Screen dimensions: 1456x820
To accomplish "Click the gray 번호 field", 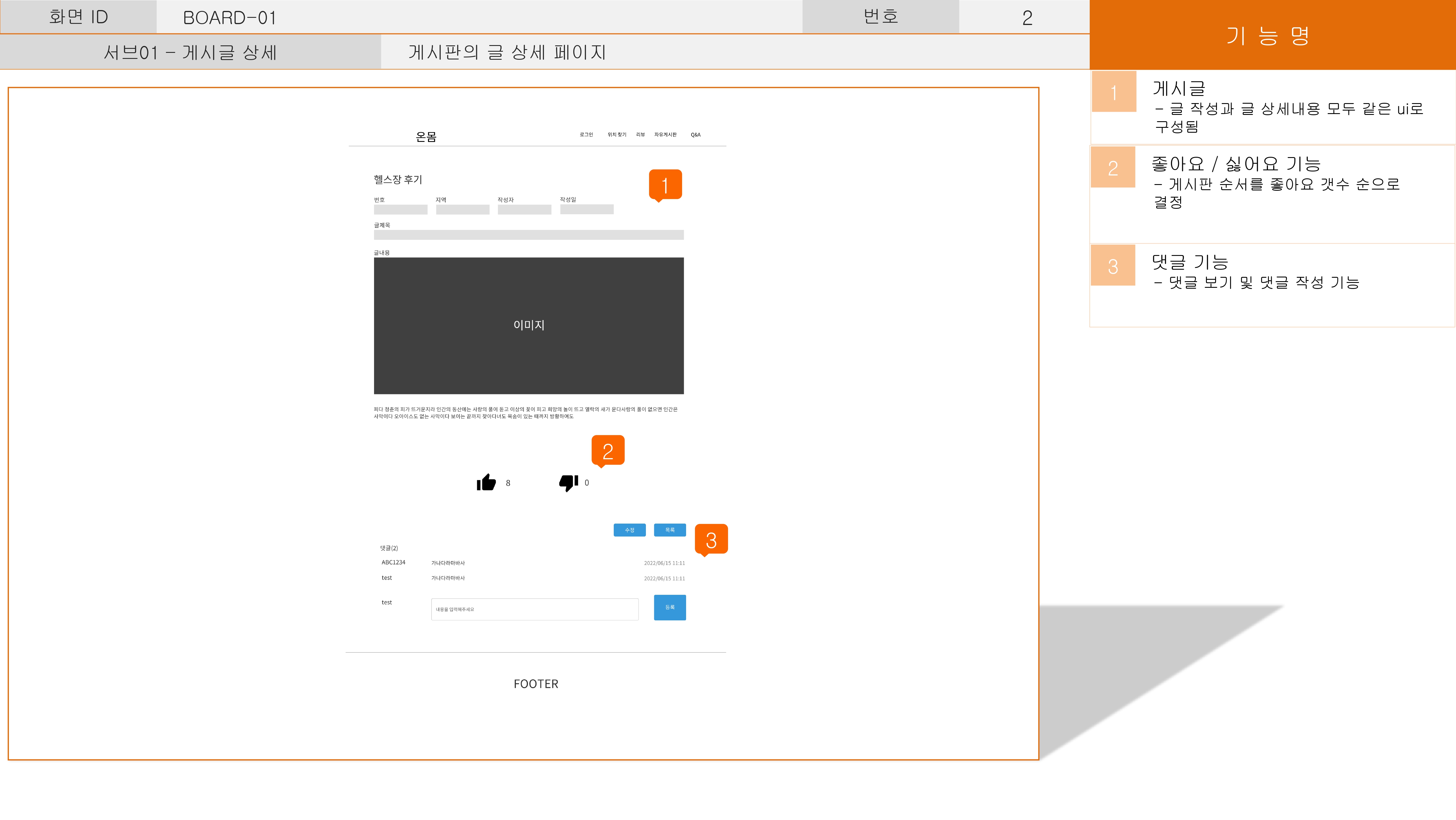I will tap(401, 209).
